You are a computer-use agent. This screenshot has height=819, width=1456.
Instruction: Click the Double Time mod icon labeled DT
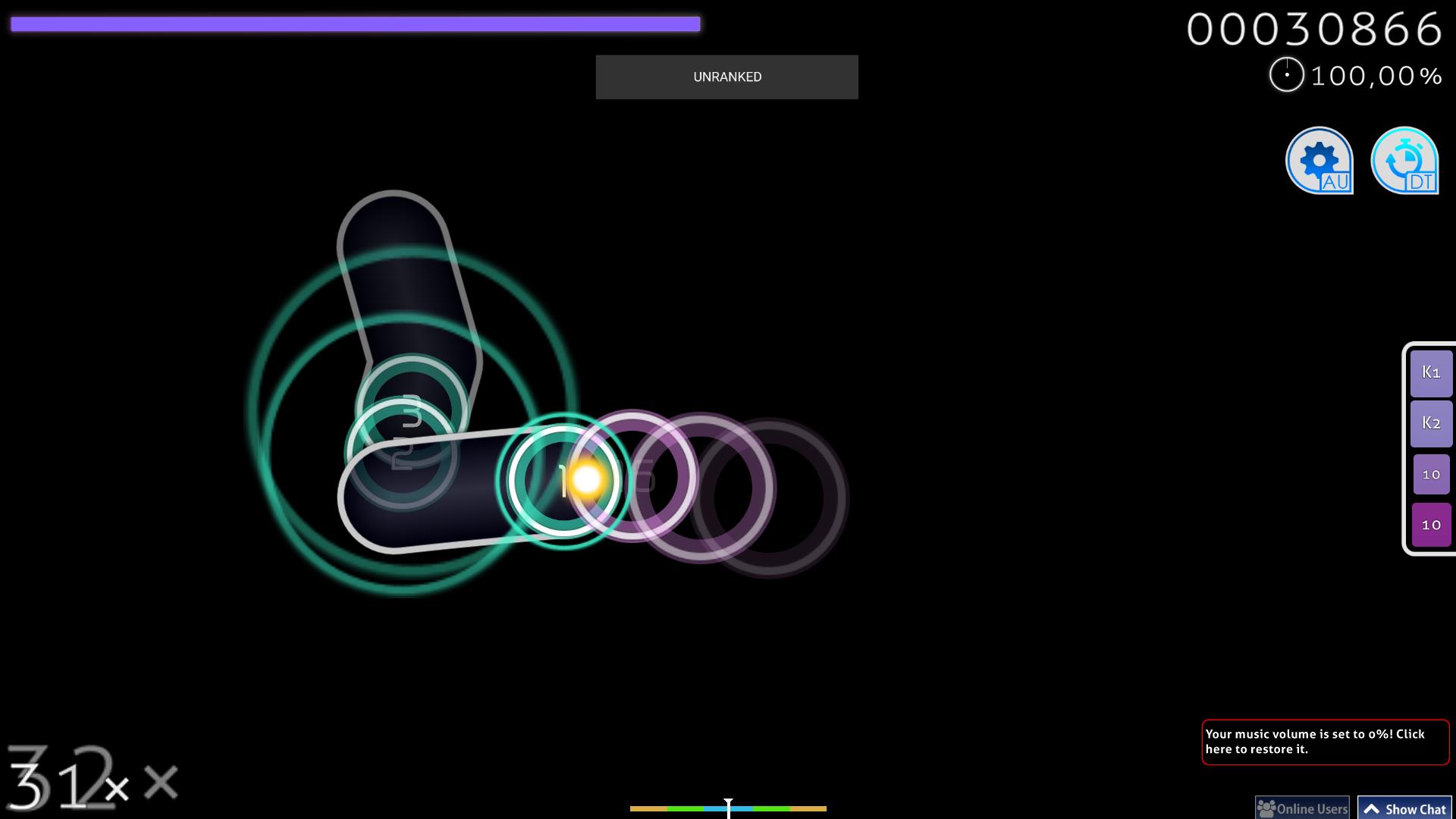pos(1404,161)
